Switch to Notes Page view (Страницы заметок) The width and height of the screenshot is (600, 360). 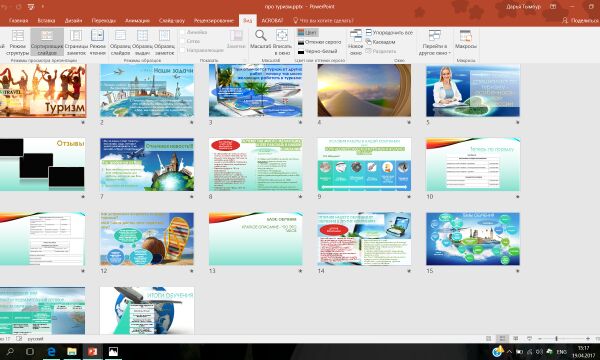76,42
